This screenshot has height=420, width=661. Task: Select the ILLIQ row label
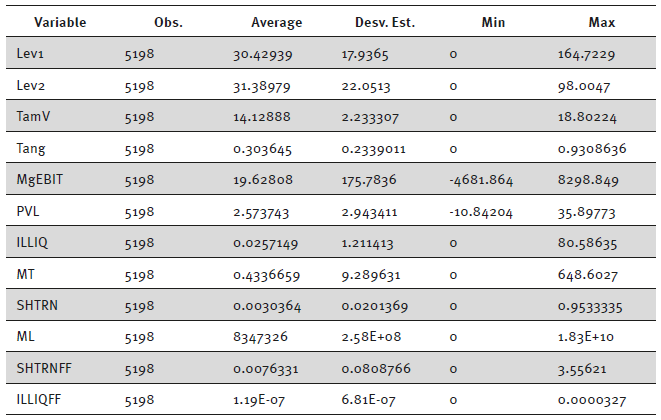click(x=33, y=244)
